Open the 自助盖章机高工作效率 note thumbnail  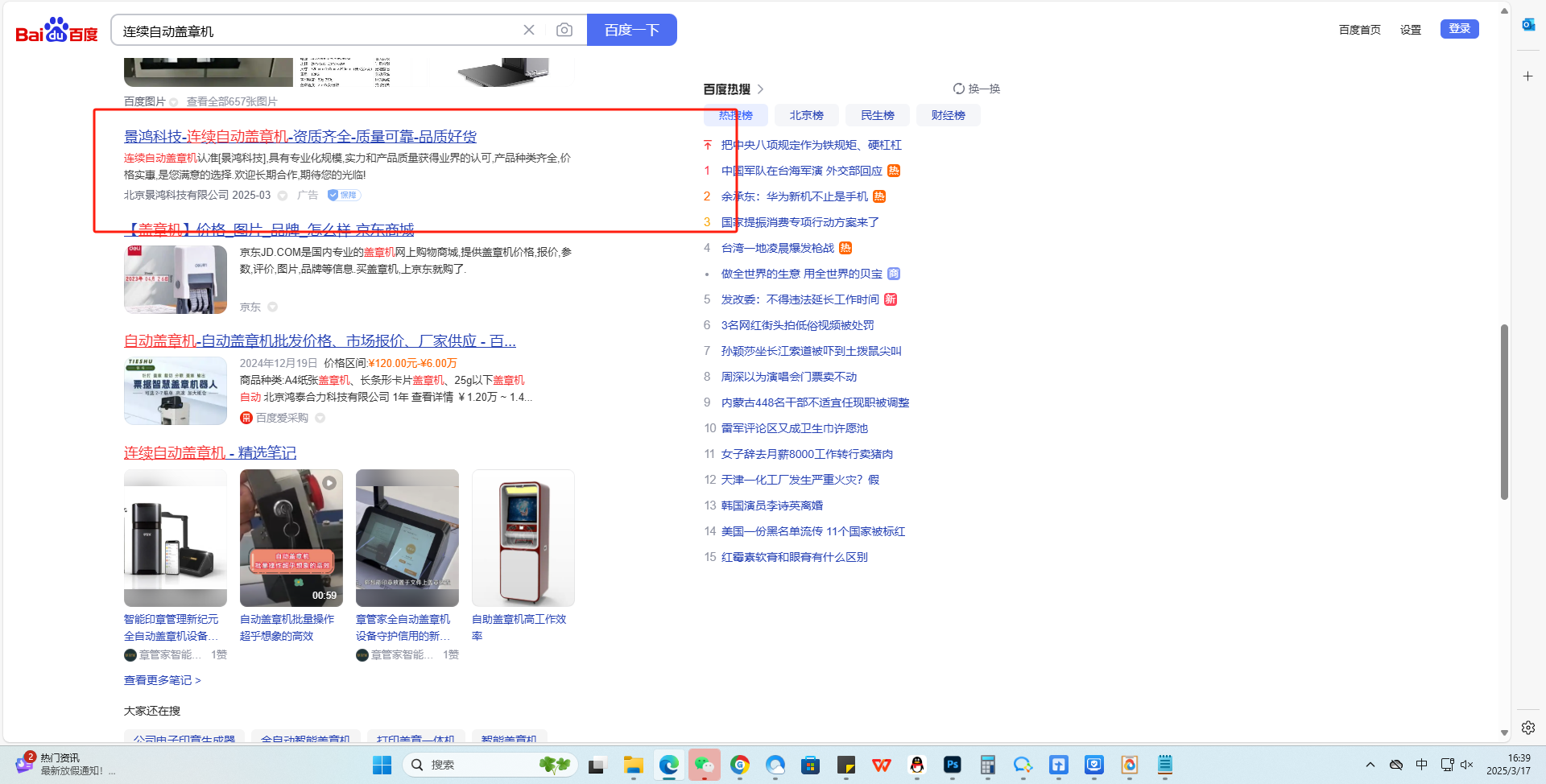click(523, 538)
